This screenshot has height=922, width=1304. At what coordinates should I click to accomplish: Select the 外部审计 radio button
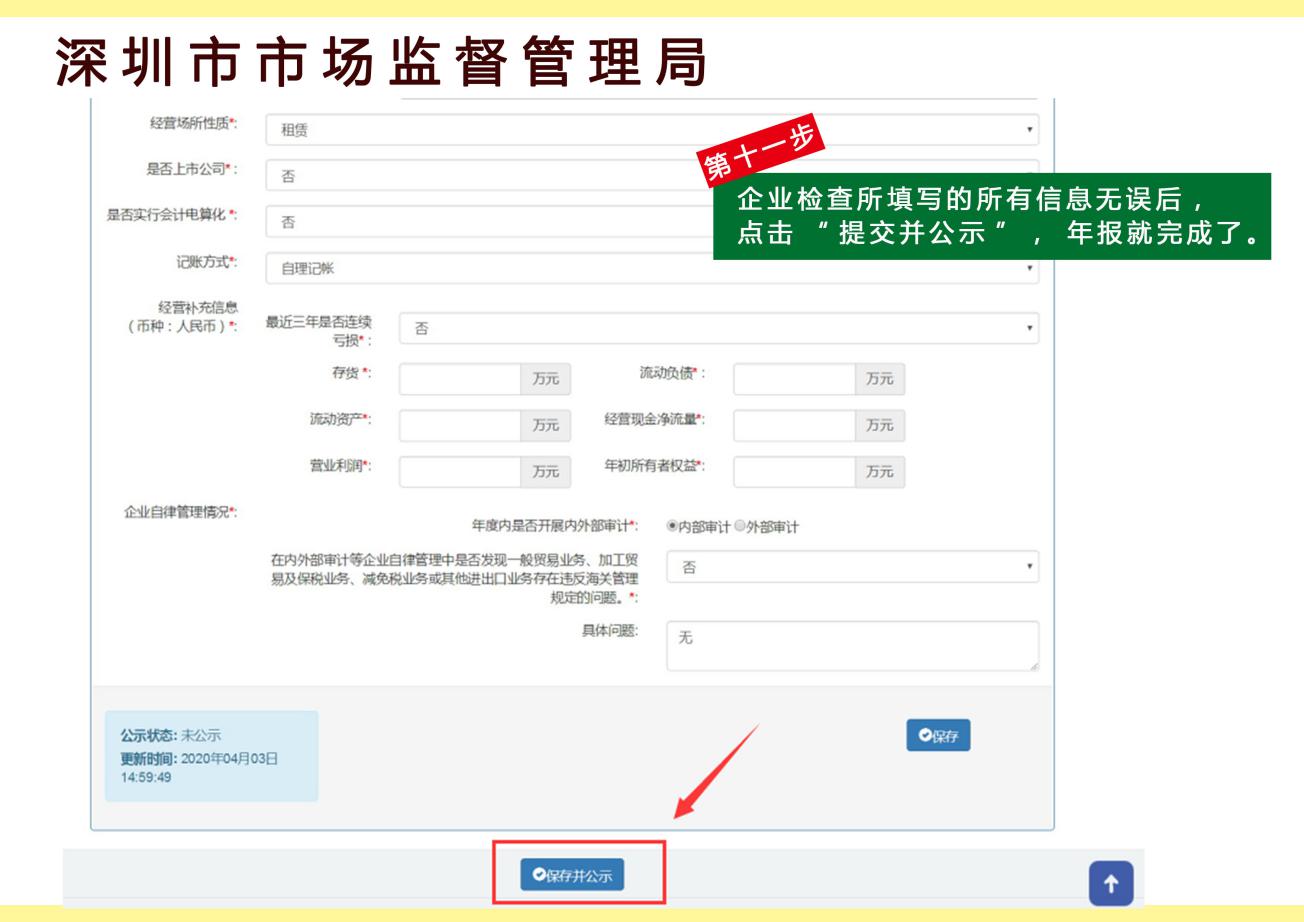coord(740,527)
